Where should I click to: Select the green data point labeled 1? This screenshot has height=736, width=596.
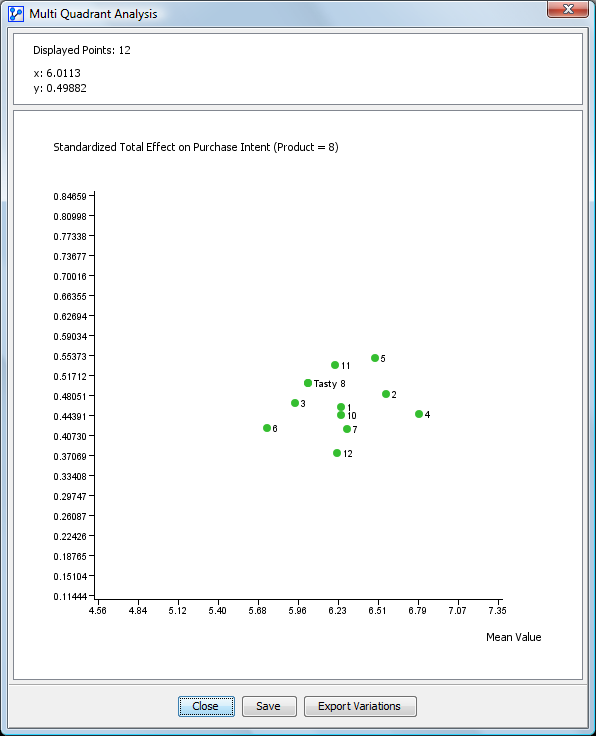[341, 407]
